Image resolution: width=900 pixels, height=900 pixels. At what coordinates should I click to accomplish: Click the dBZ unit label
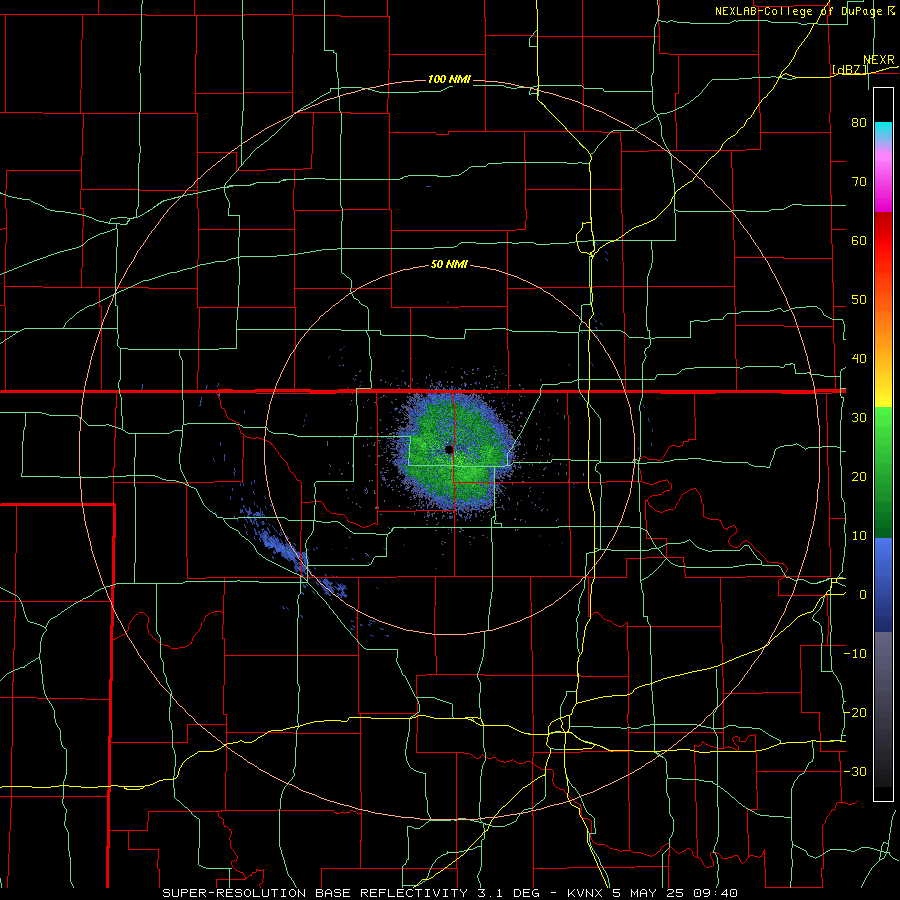tap(849, 70)
